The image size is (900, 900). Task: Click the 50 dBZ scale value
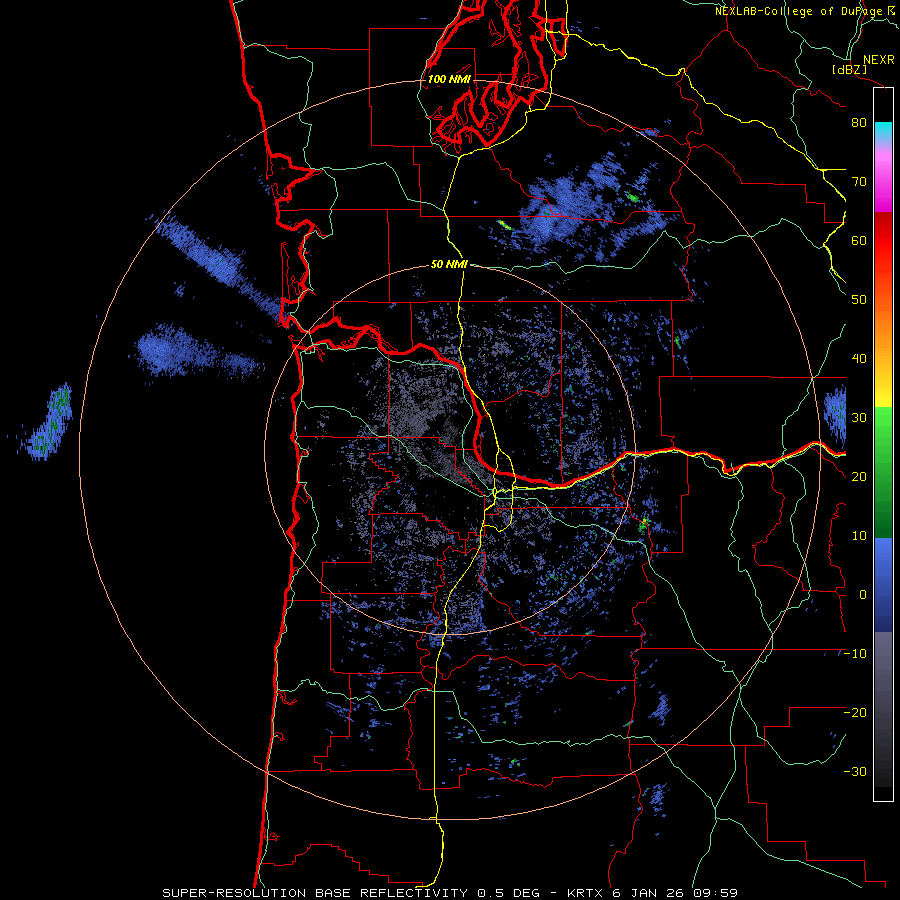(859, 300)
